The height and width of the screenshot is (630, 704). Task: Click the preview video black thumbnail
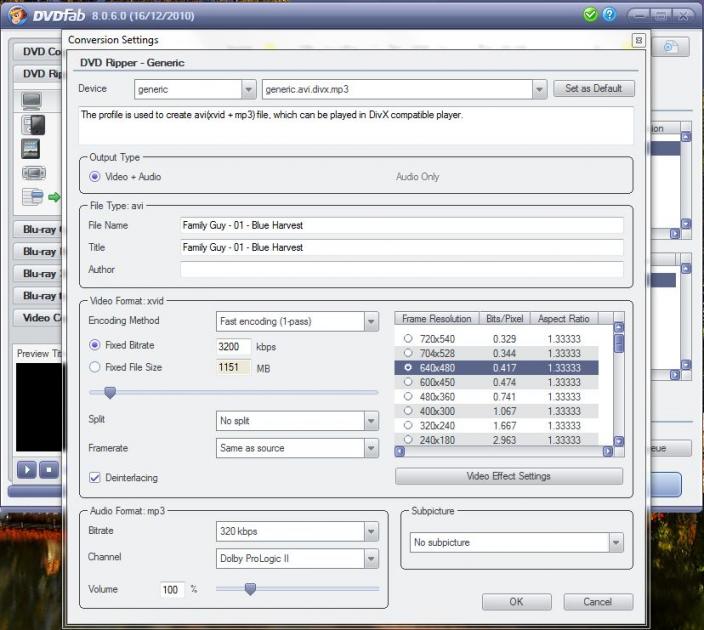[x=39, y=407]
